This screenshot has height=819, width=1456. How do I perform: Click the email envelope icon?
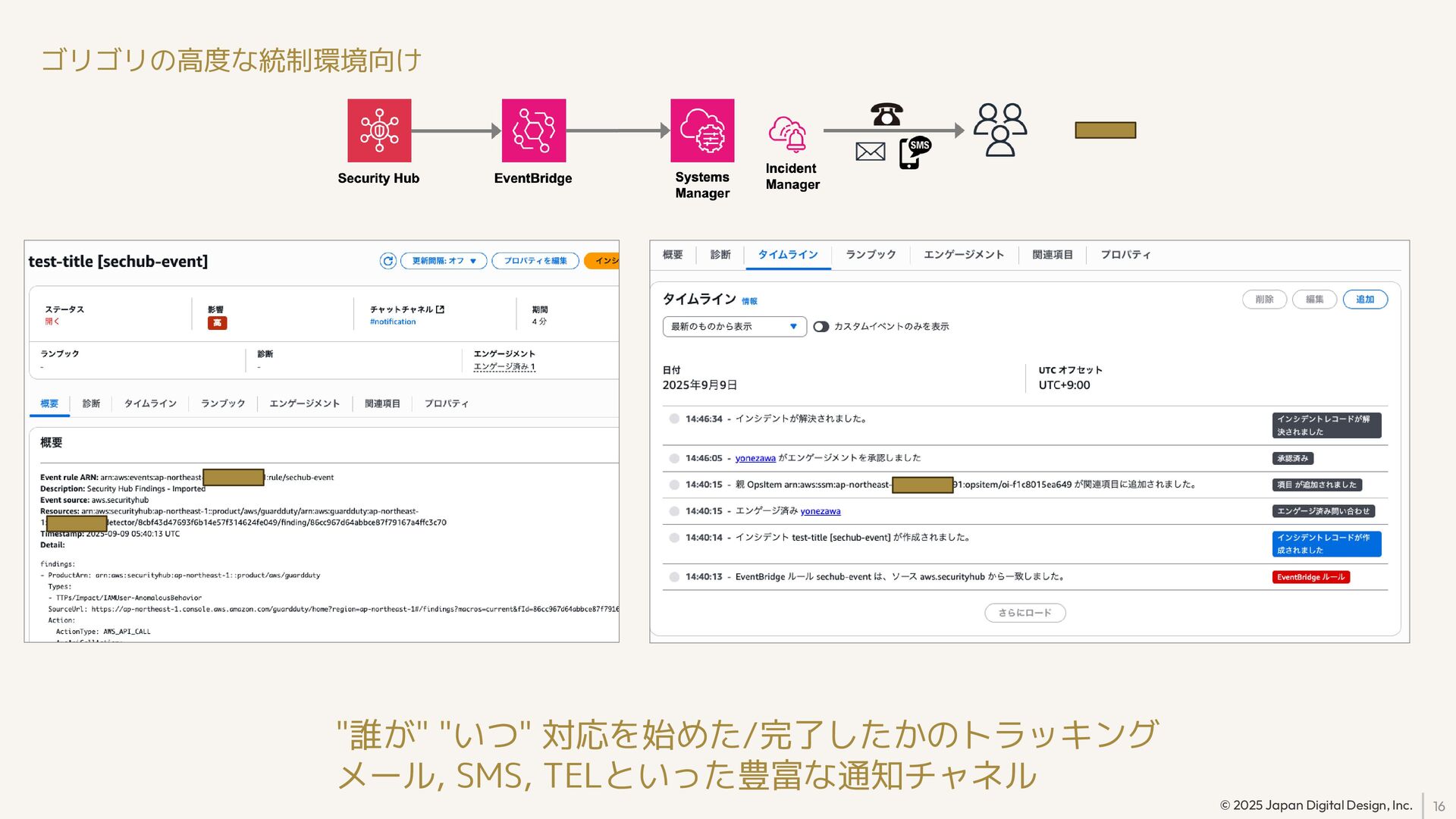pos(870,152)
